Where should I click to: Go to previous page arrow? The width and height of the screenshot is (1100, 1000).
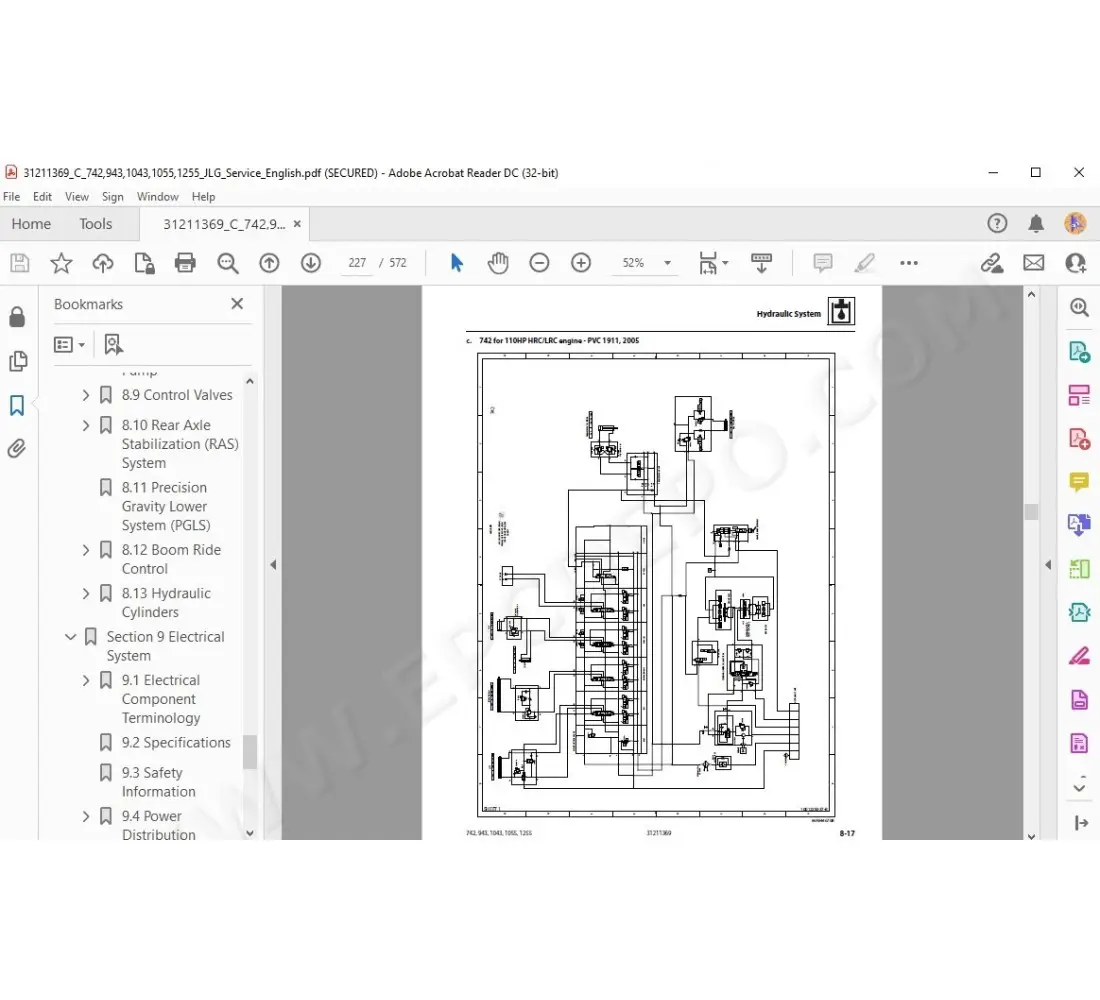tap(269, 263)
